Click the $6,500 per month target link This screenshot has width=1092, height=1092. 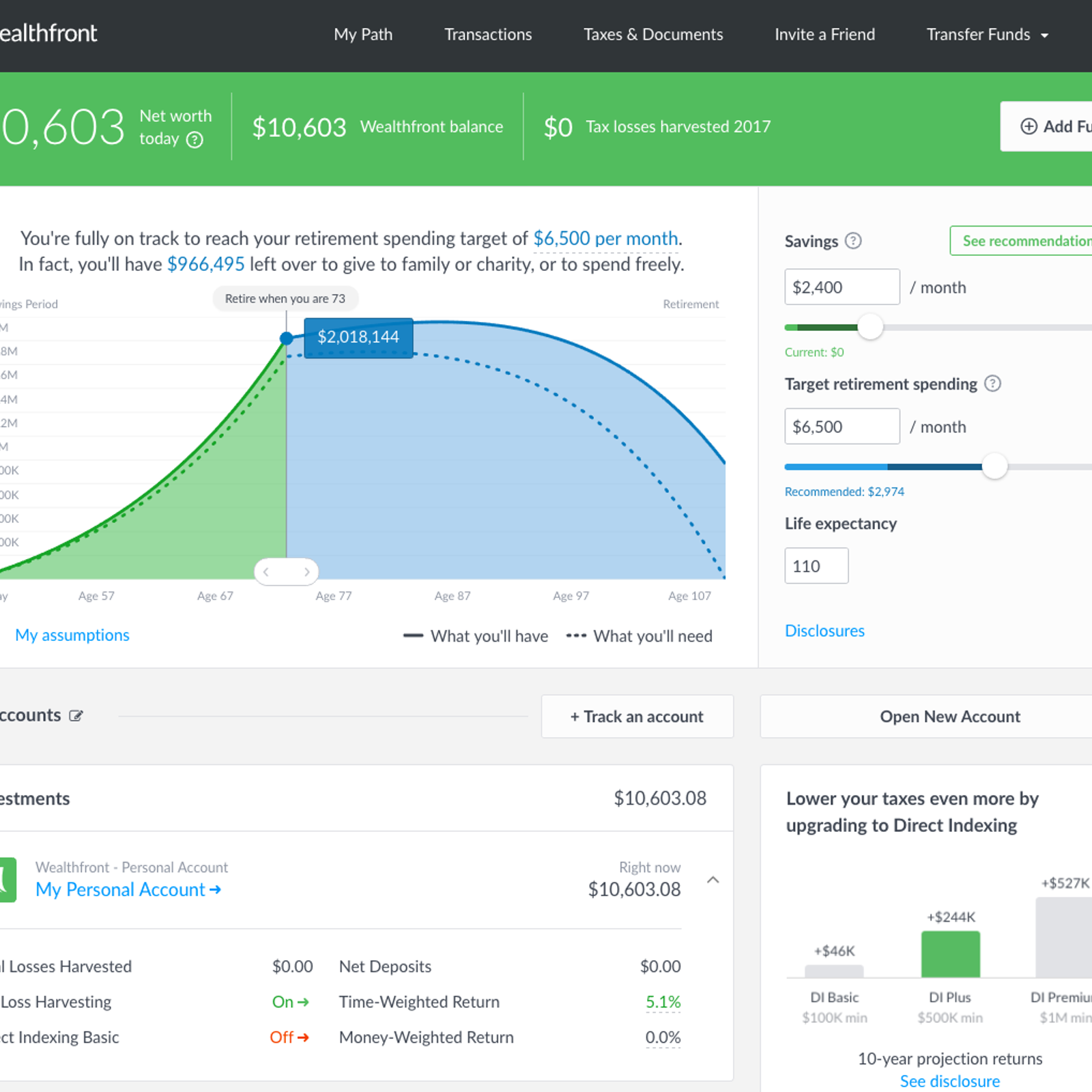point(605,238)
